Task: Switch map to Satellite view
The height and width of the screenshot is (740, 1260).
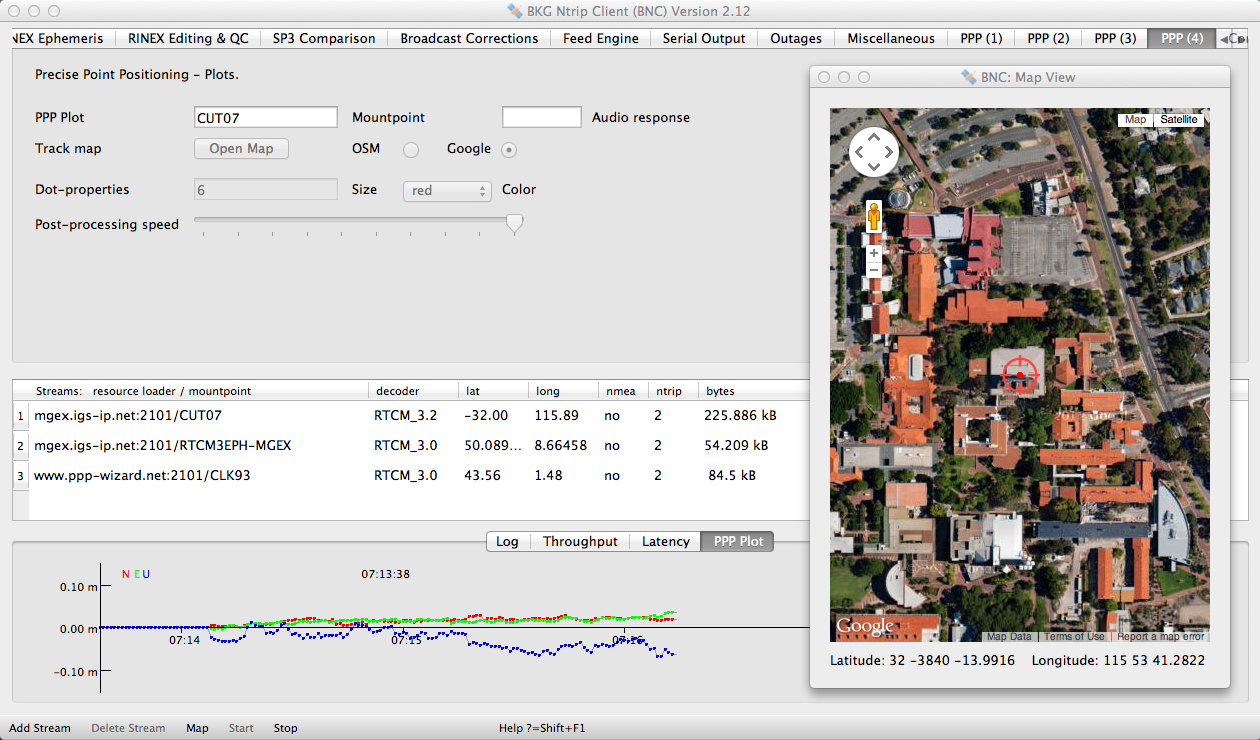Action: [1178, 120]
